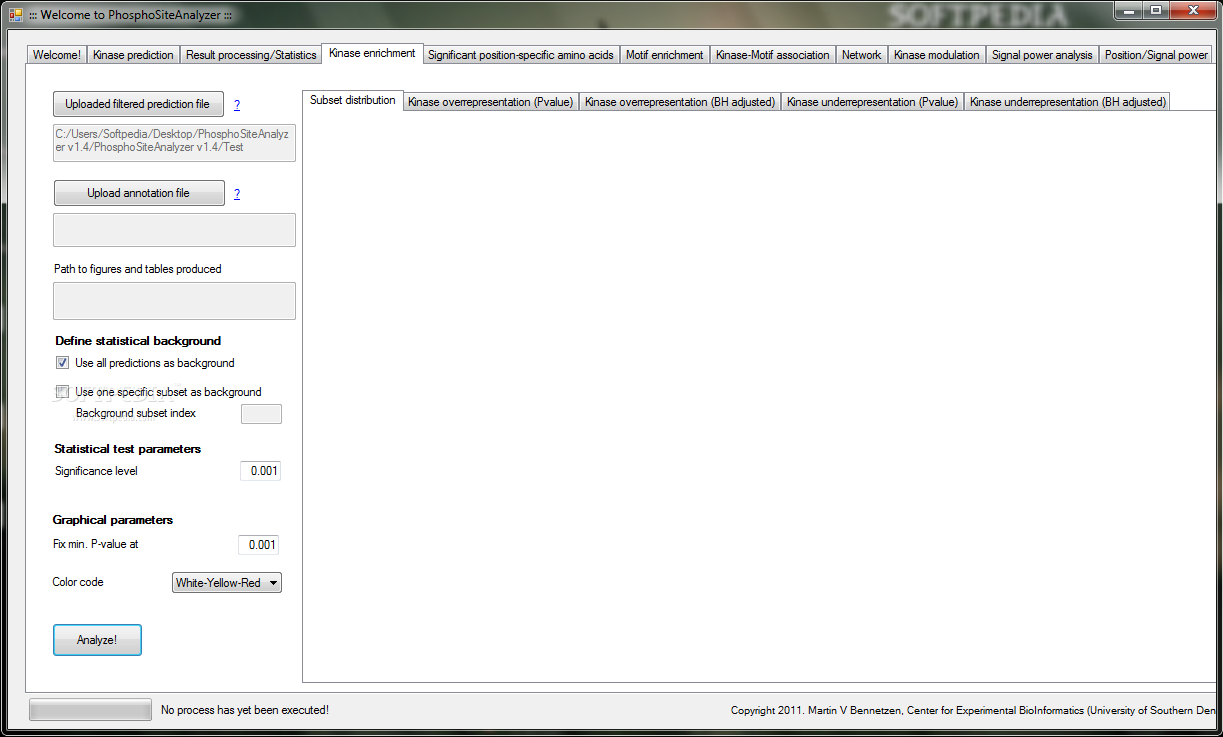Click the Upload annotation file button
This screenshot has width=1223, height=737.
pyautogui.click(x=138, y=193)
